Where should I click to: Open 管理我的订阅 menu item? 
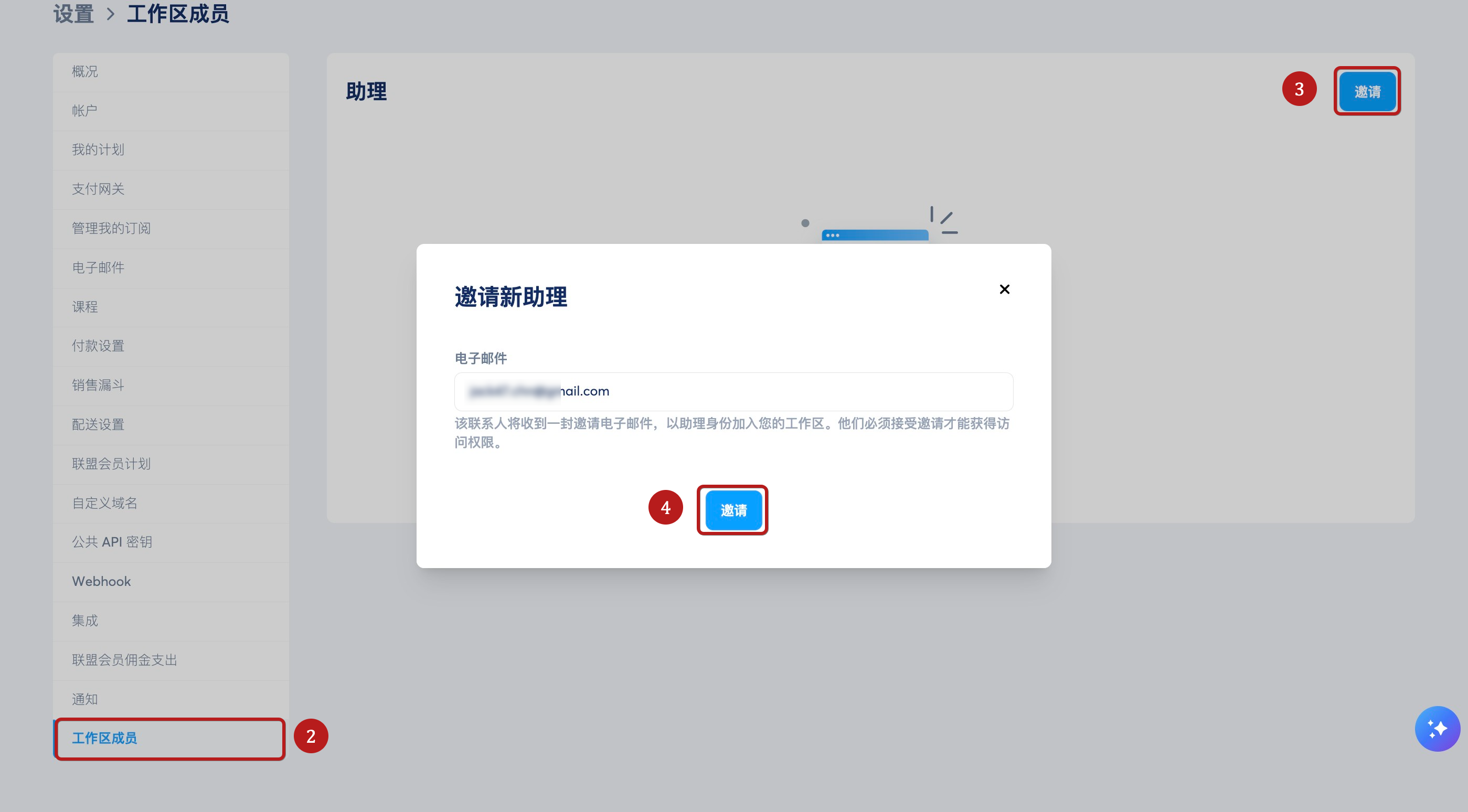[x=111, y=229]
